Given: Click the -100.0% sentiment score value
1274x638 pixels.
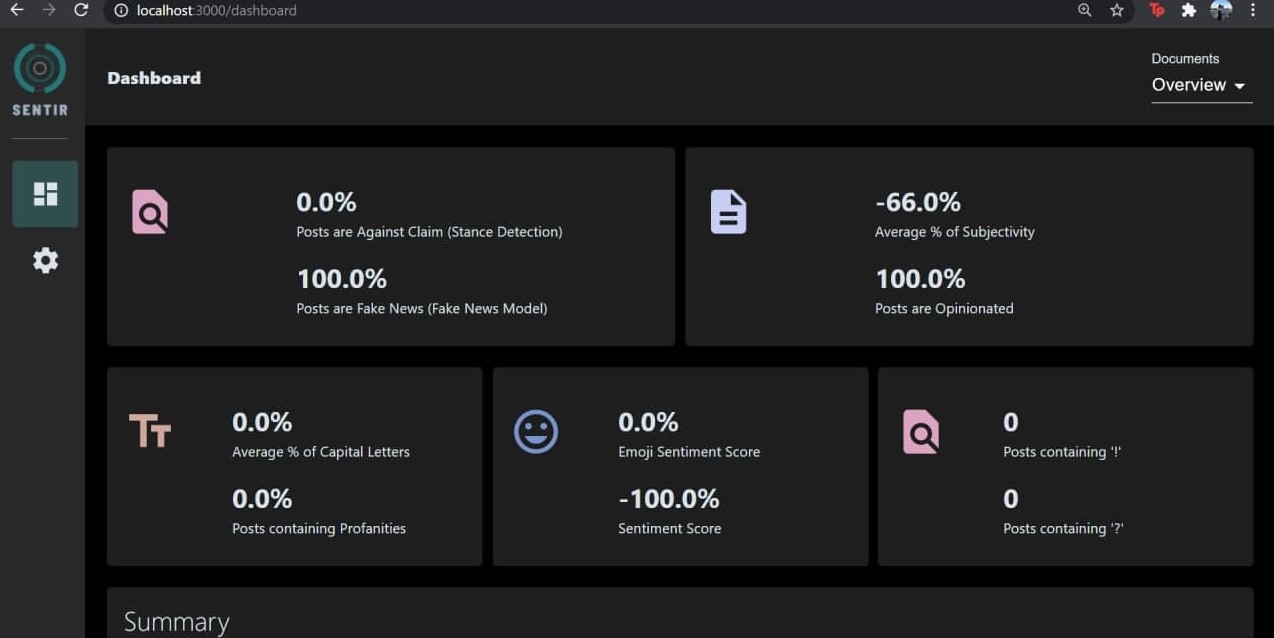Looking at the screenshot, I should point(668,499).
